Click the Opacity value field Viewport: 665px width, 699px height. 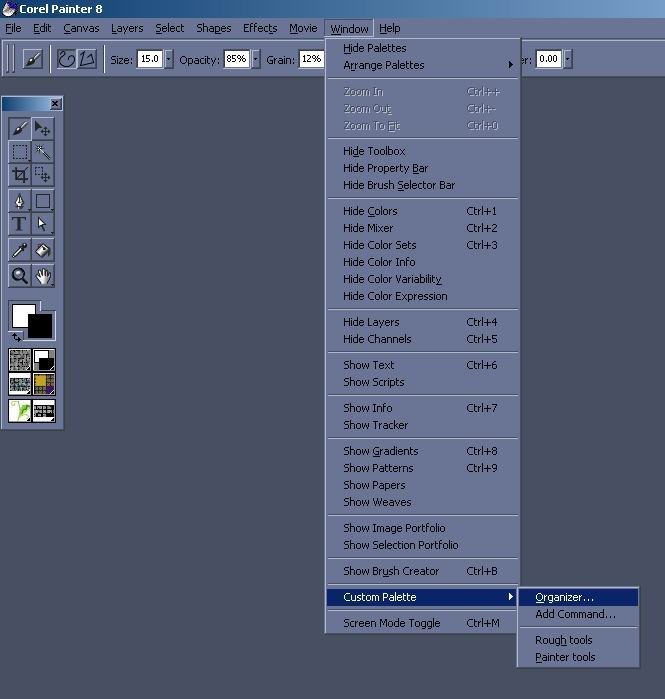coord(236,59)
